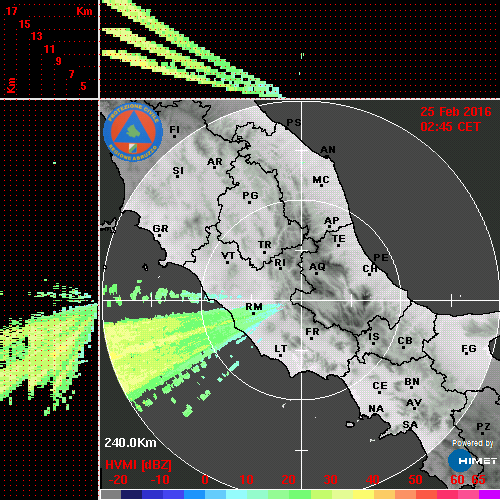Click the 'HVMI [dBZ]' product label
Image resolution: width=500 pixels, height=500 pixels.
[x=138, y=465]
